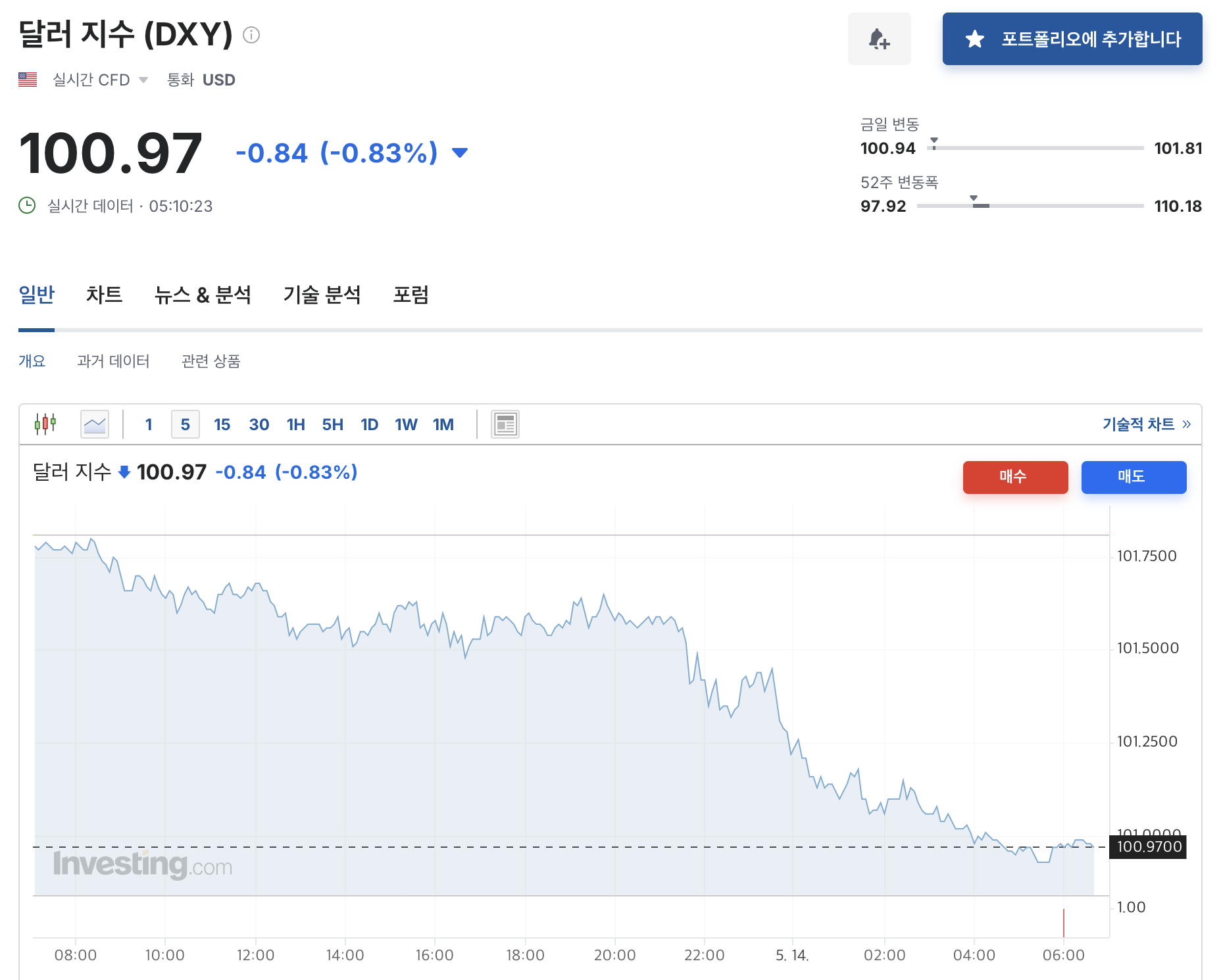Click the 금일 변동 range slider
Image resolution: width=1221 pixels, height=980 pixels.
(1035, 148)
